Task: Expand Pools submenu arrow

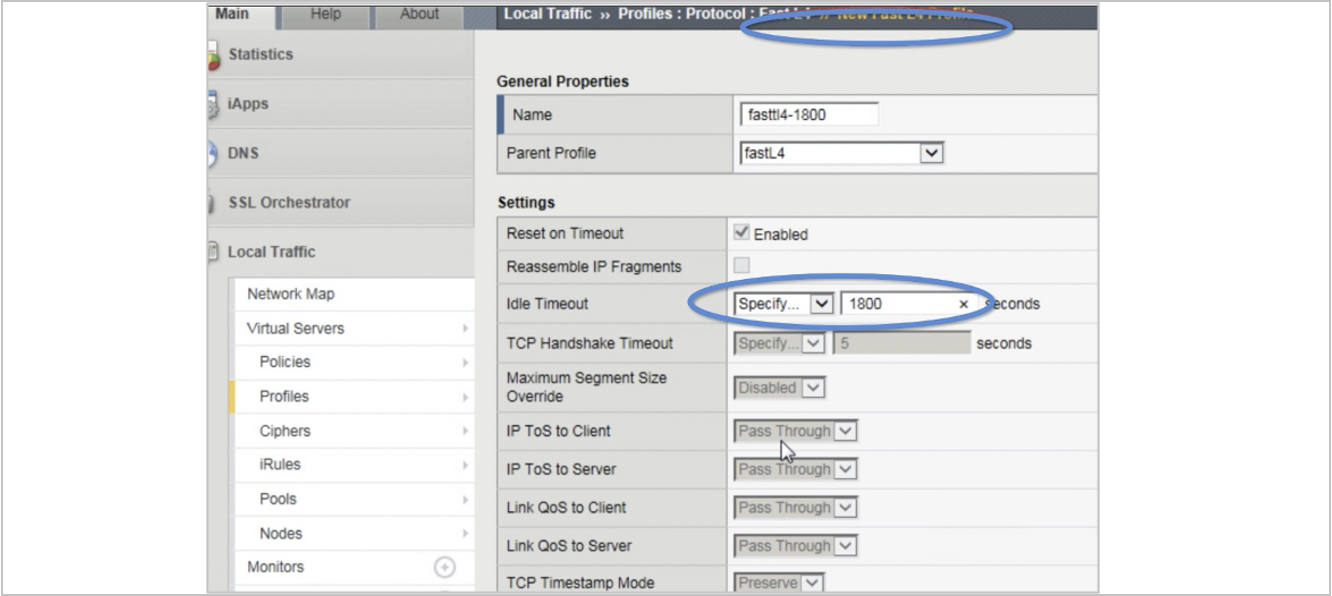Action: pos(465,499)
